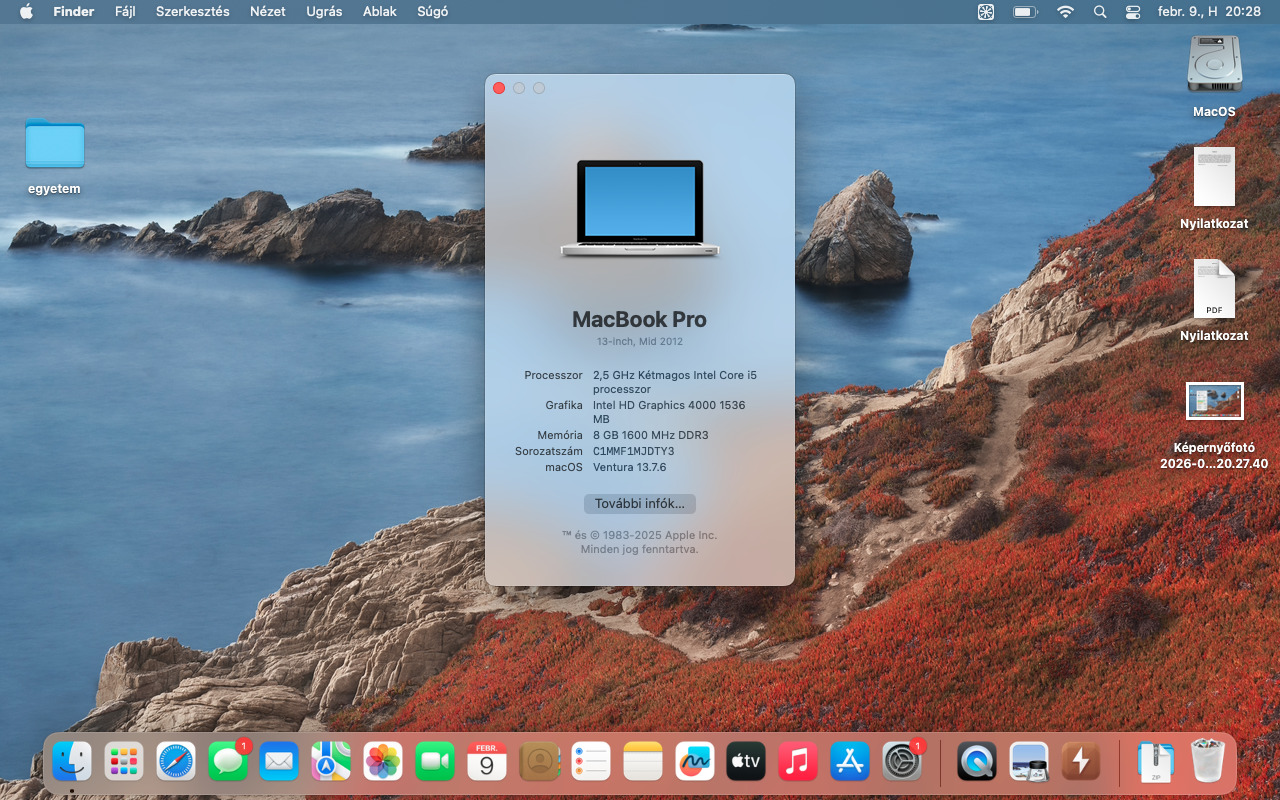Launch QuickTime Player from the Dock
Screen dimensions: 1280x800
(x=977, y=762)
